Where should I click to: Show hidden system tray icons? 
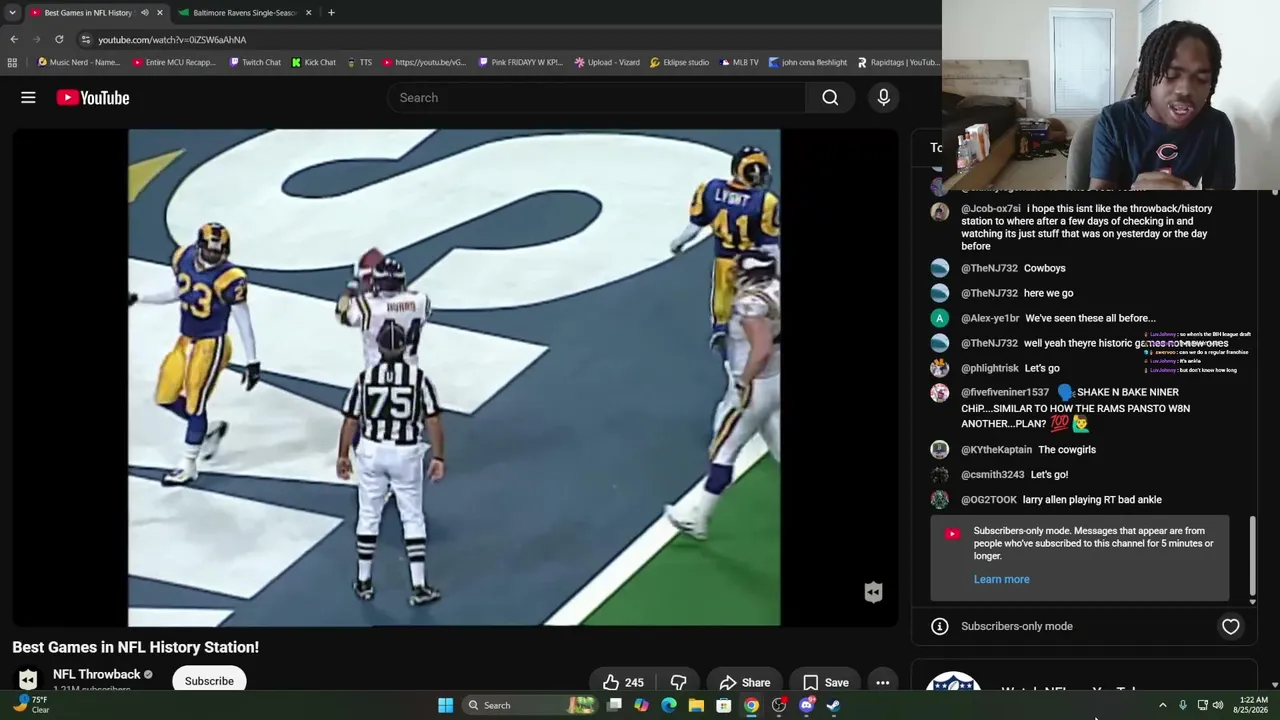click(x=1162, y=705)
